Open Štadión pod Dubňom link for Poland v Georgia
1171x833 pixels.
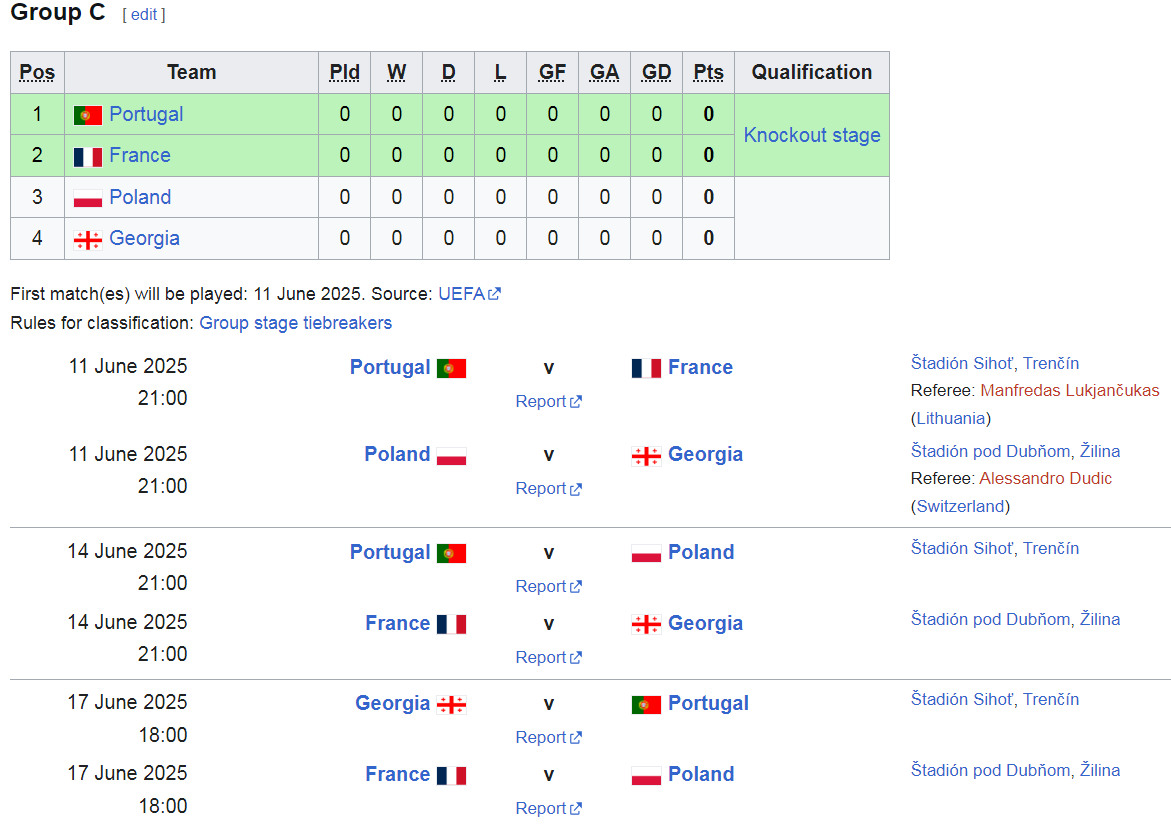point(990,451)
